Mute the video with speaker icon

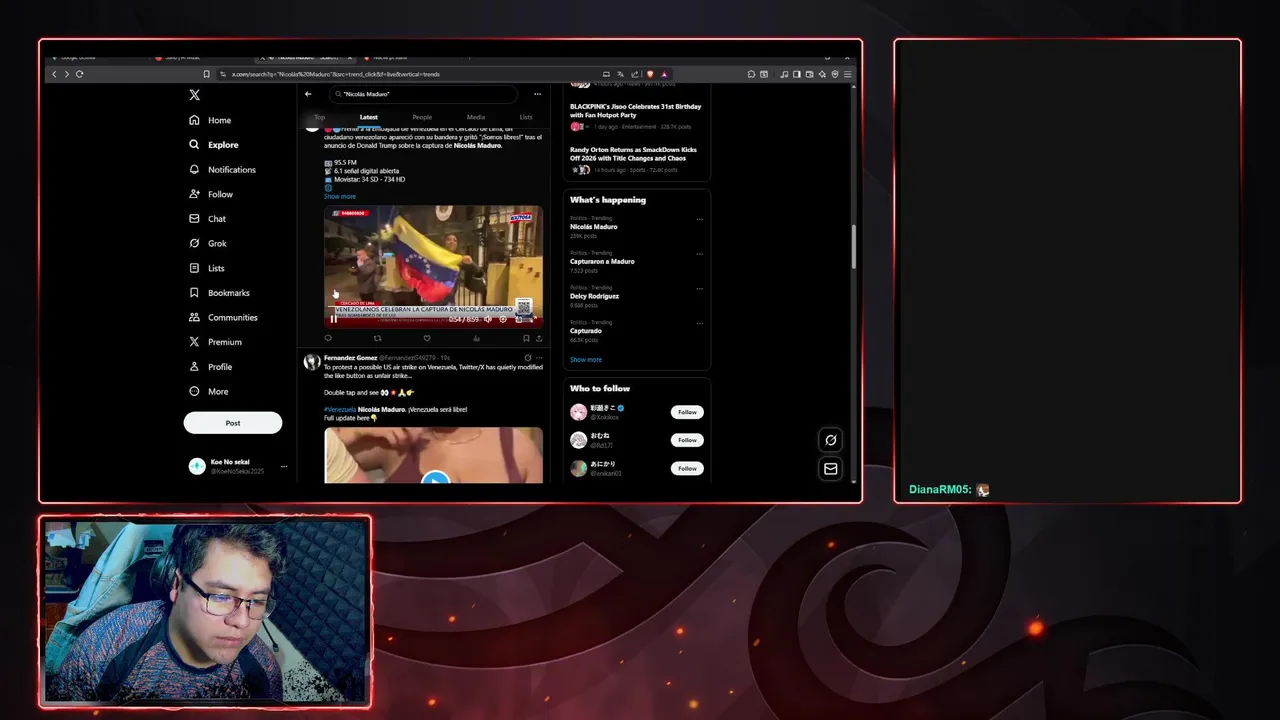click(488, 320)
